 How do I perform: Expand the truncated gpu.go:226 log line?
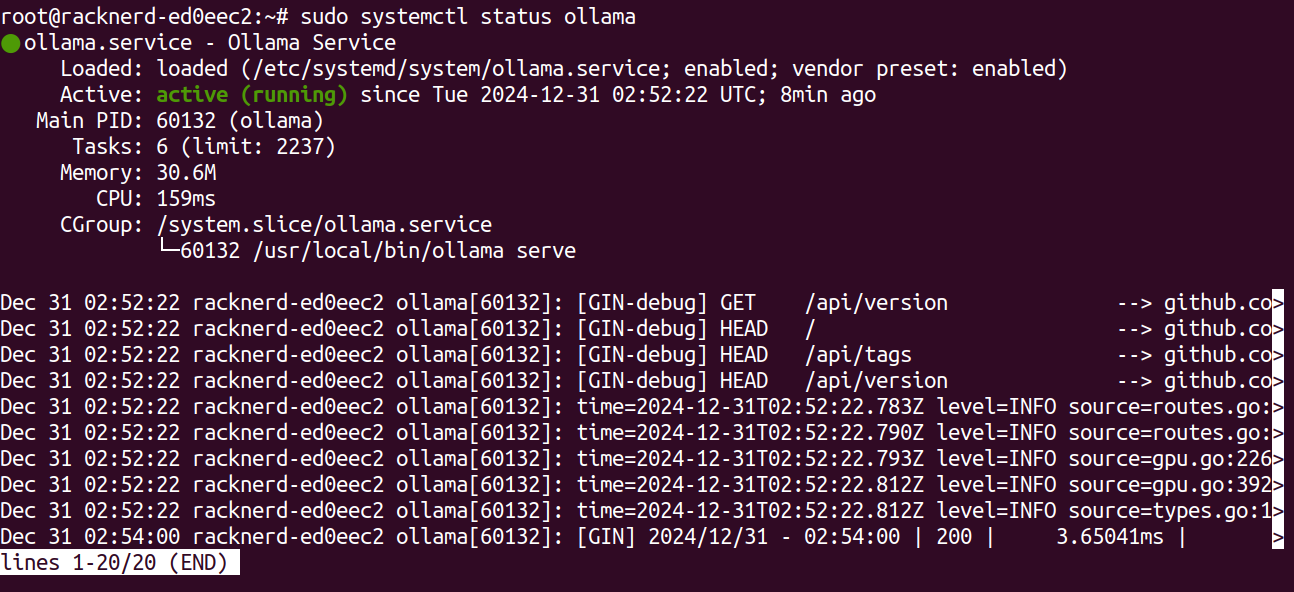(x=1277, y=458)
